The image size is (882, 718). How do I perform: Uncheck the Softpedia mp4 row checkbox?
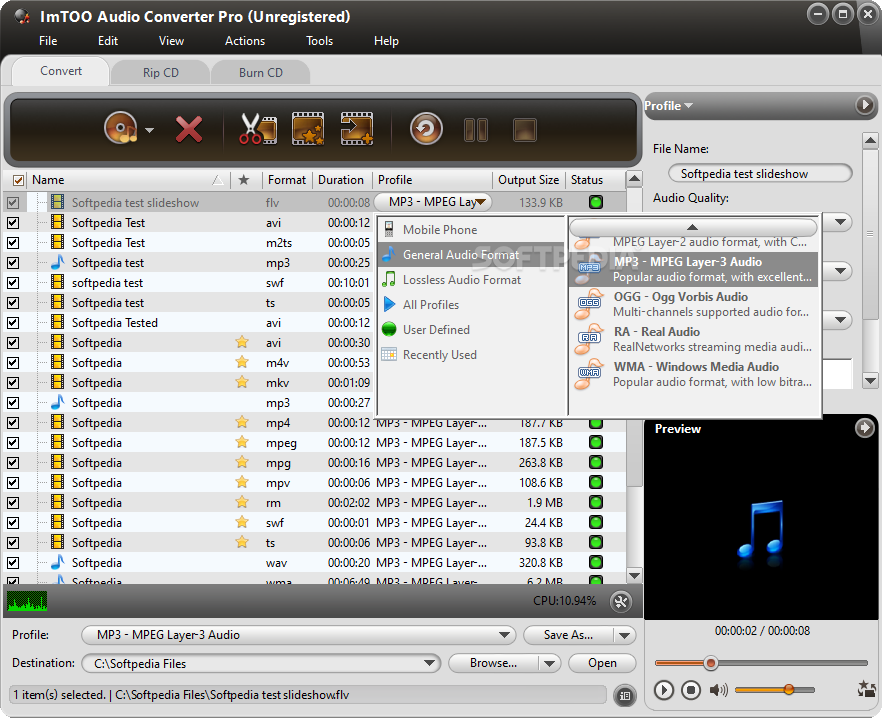pyautogui.click(x=13, y=423)
